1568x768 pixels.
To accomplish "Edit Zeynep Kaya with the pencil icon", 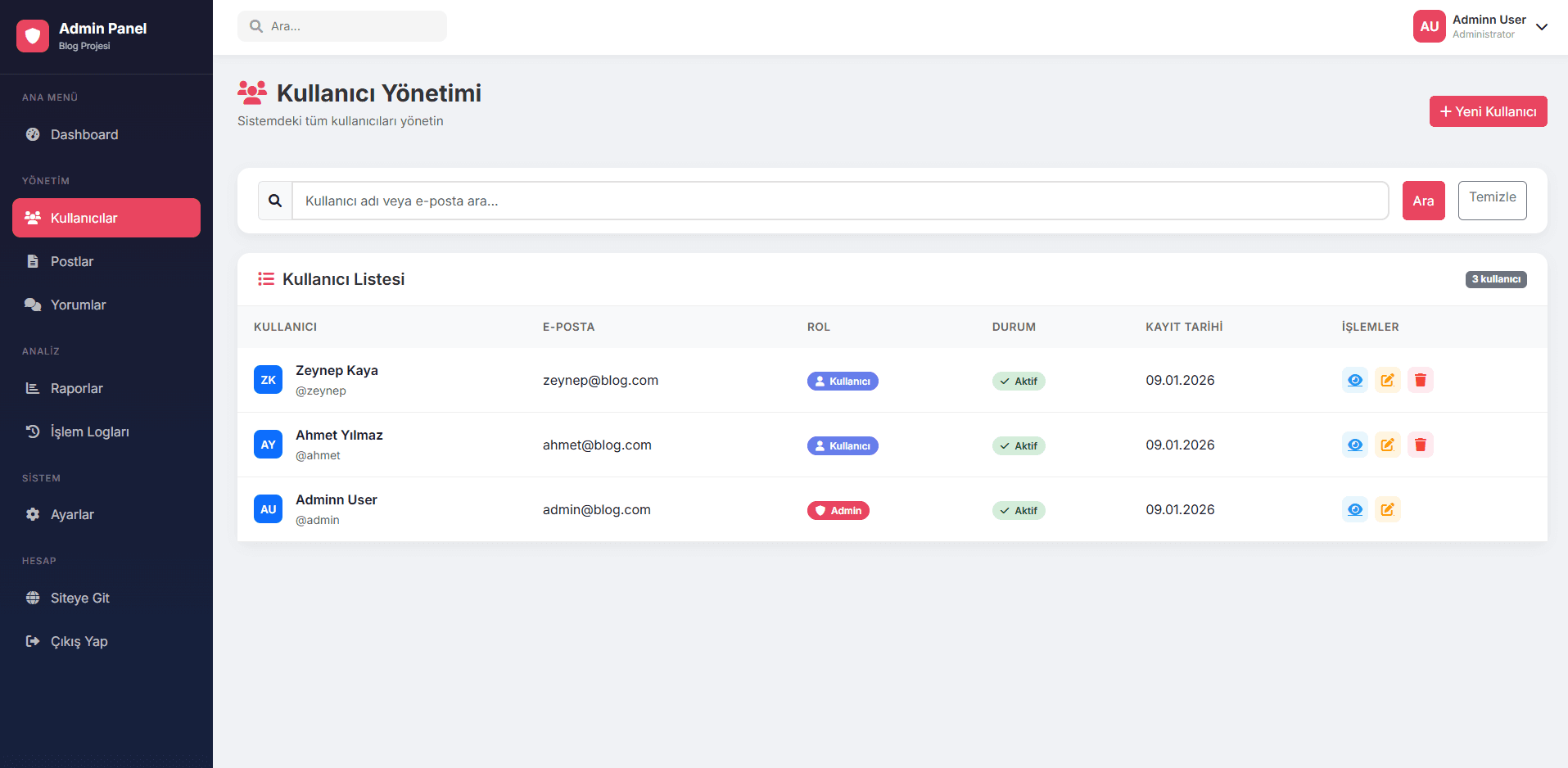I will (1388, 380).
